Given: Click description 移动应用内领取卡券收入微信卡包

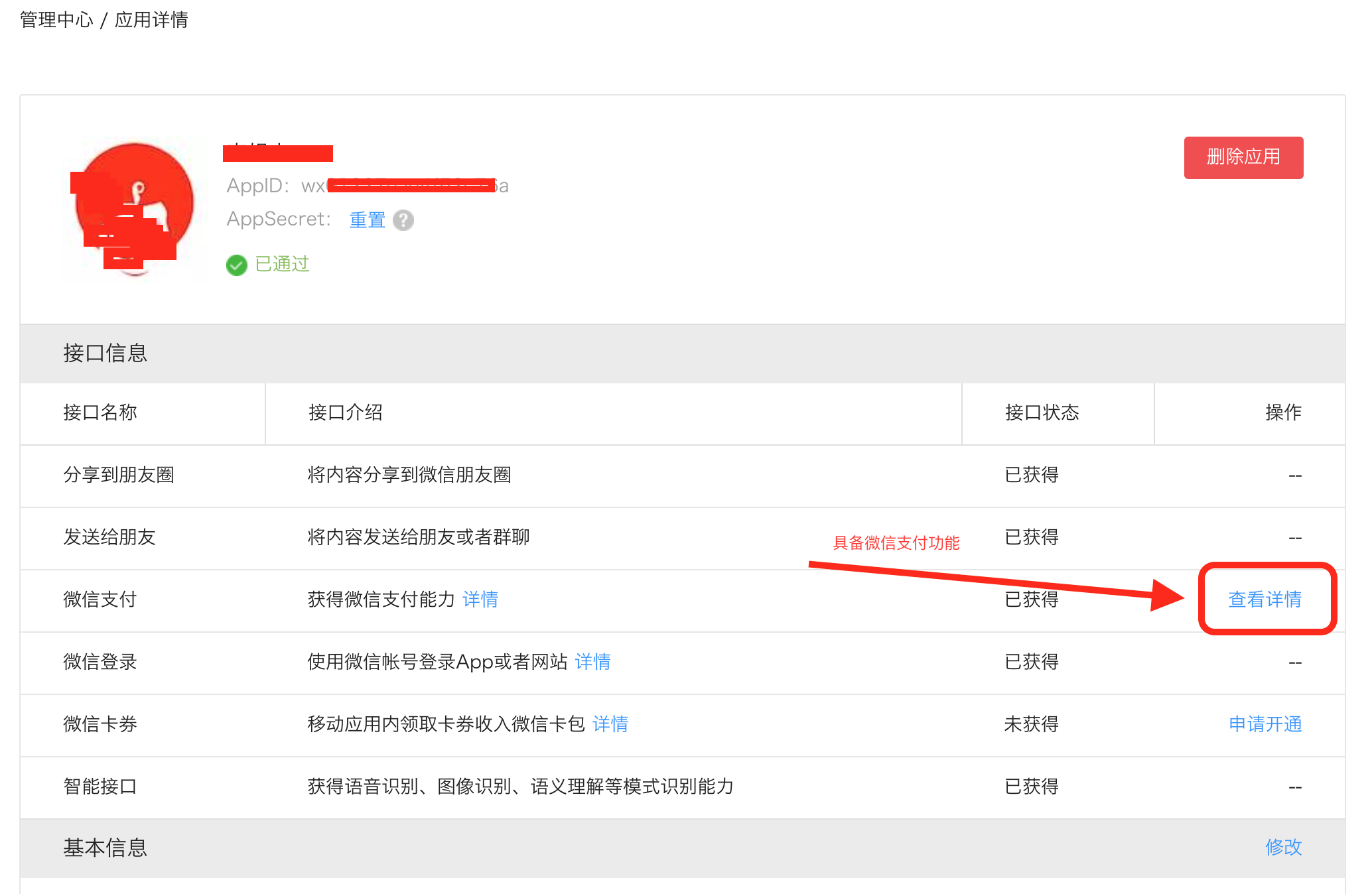Looking at the screenshot, I should pyautogui.click(x=446, y=724).
